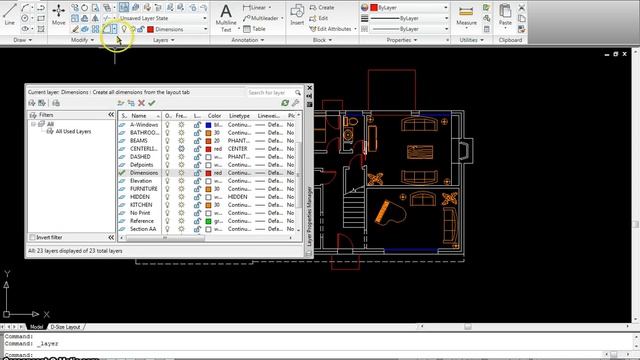Screen dimensions: 640x360
Task: Toggle on/off bulb for HIDDEN layer
Action: (167, 197)
